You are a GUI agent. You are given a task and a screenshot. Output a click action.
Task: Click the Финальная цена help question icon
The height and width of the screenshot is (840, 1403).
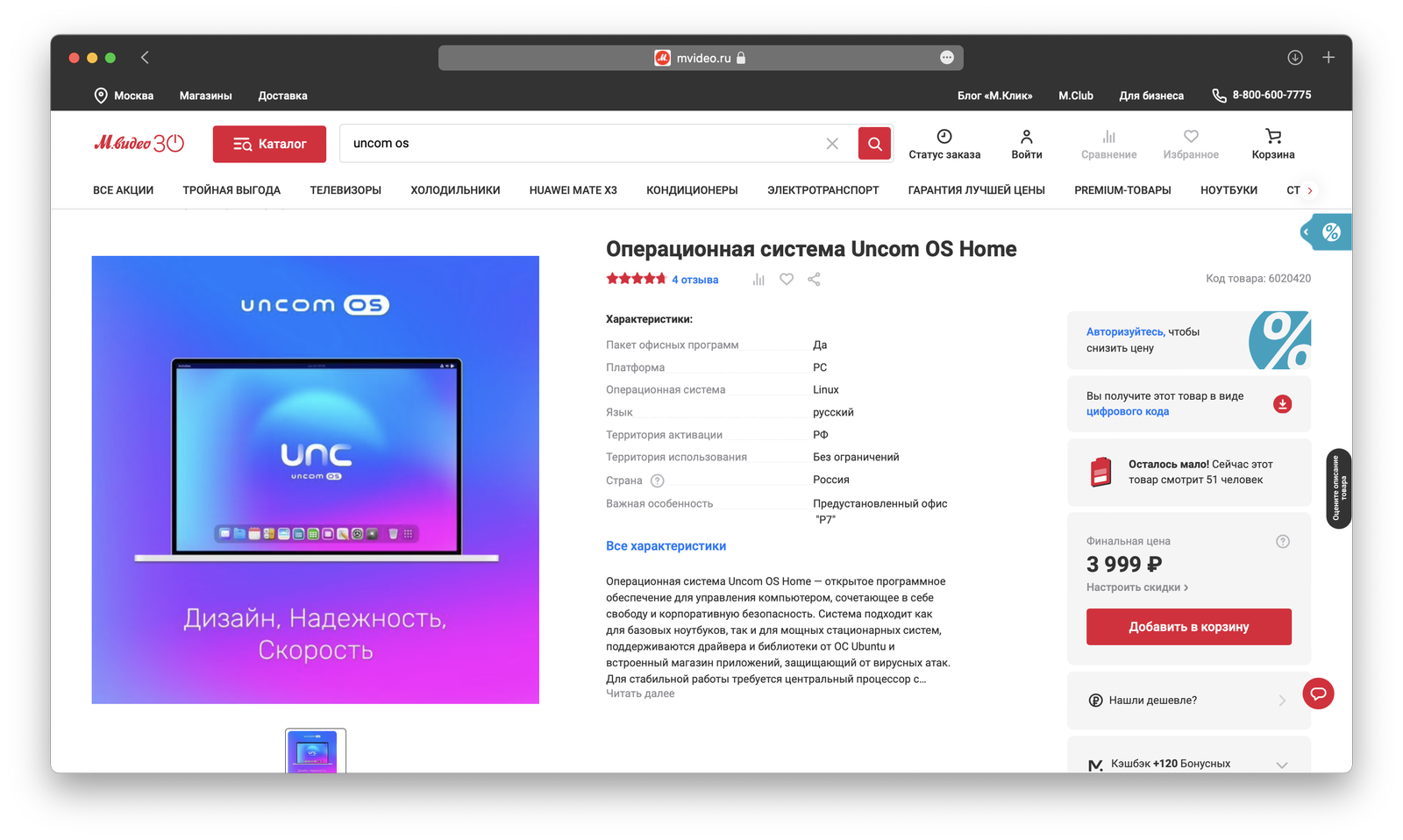tap(1283, 541)
